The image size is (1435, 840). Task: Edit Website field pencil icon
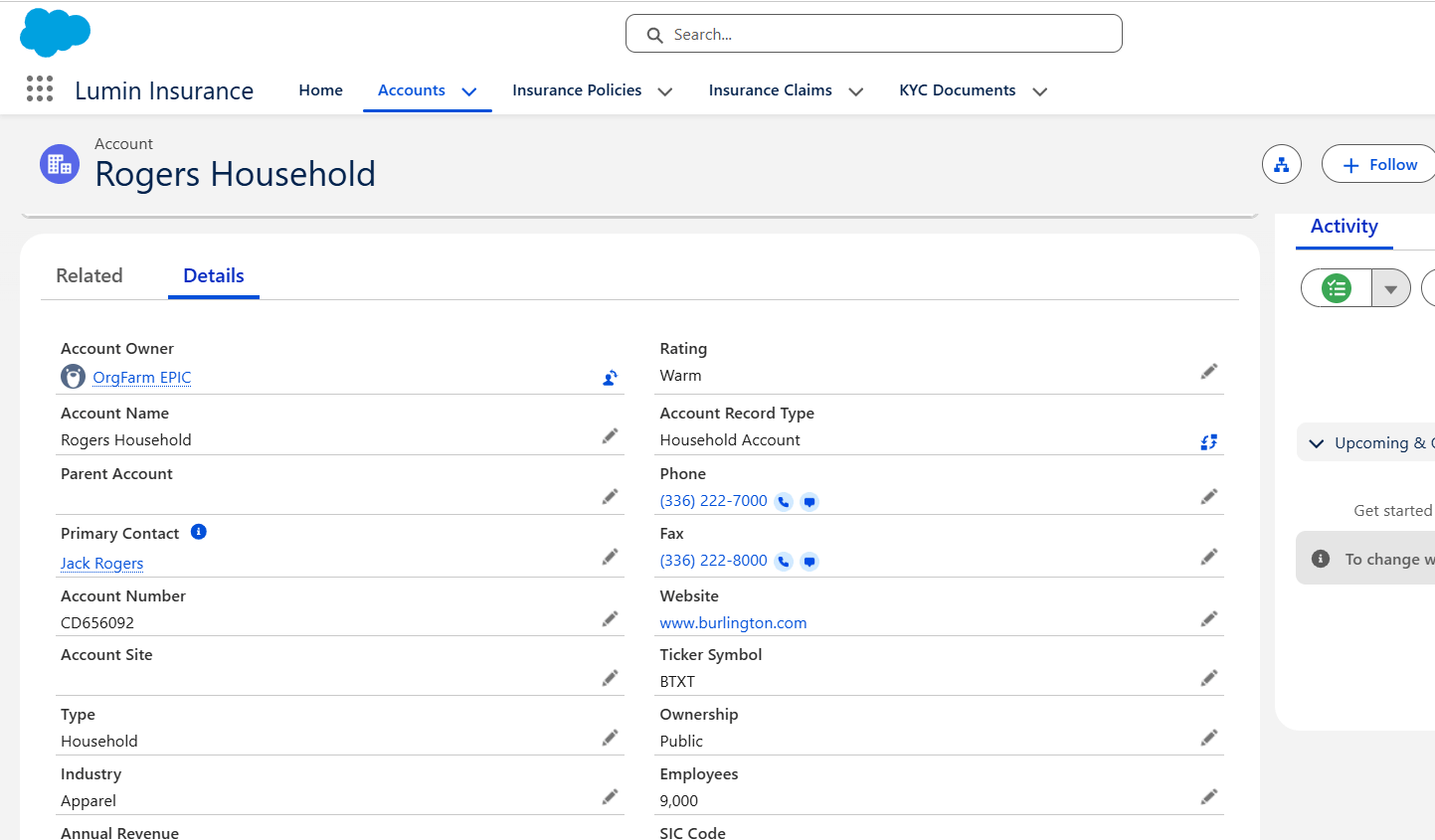tap(1209, 619)
